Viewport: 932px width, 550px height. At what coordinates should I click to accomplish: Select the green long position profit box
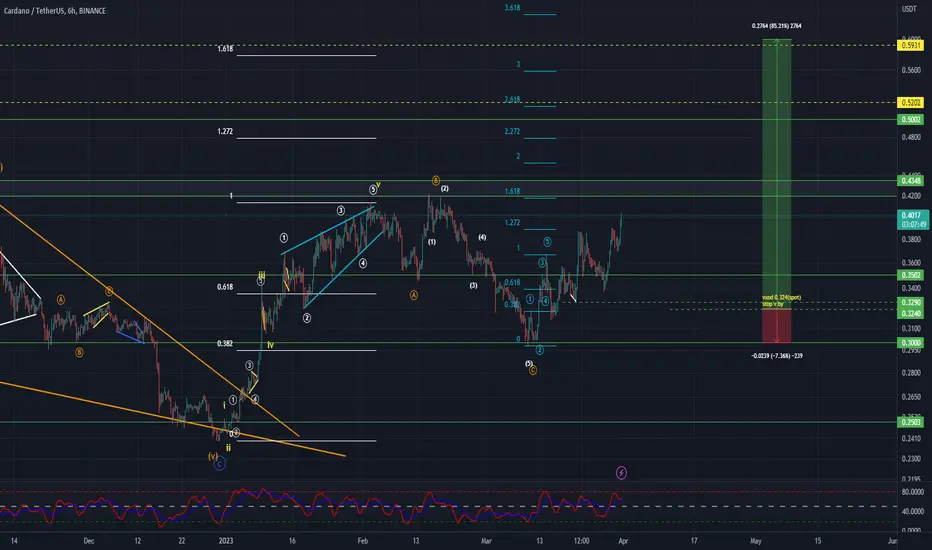click(777, 174)
